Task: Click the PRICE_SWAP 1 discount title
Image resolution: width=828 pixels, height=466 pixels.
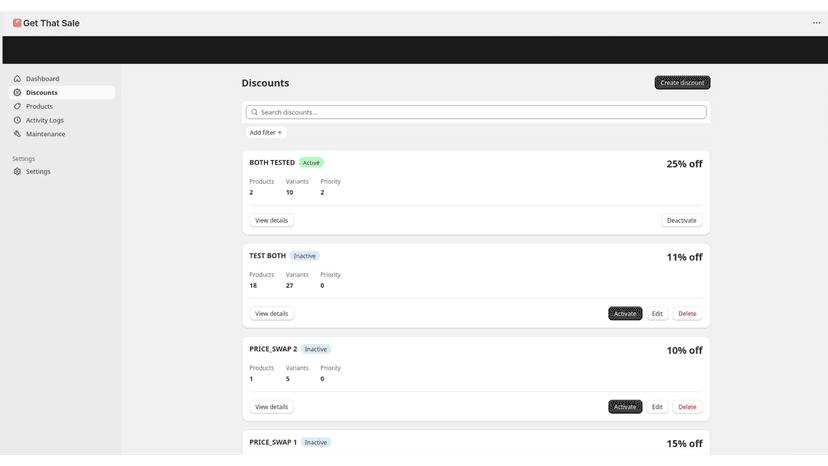Action: [273, 442]
